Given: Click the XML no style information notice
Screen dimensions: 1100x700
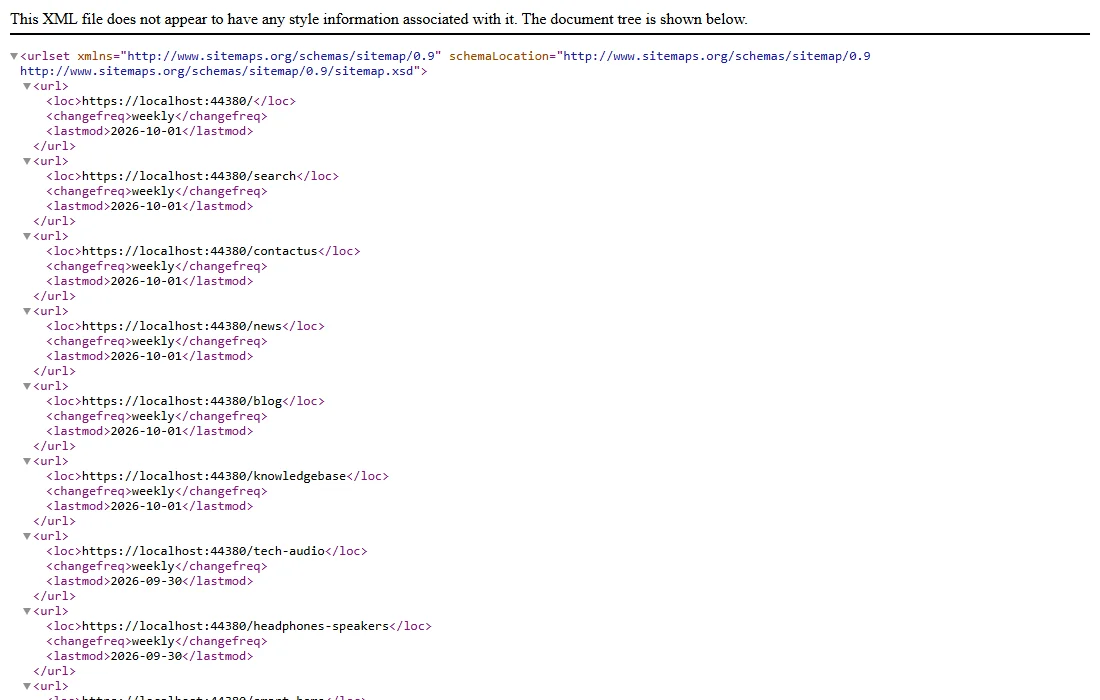Looking at the screenshot, I should click(379, 20).
